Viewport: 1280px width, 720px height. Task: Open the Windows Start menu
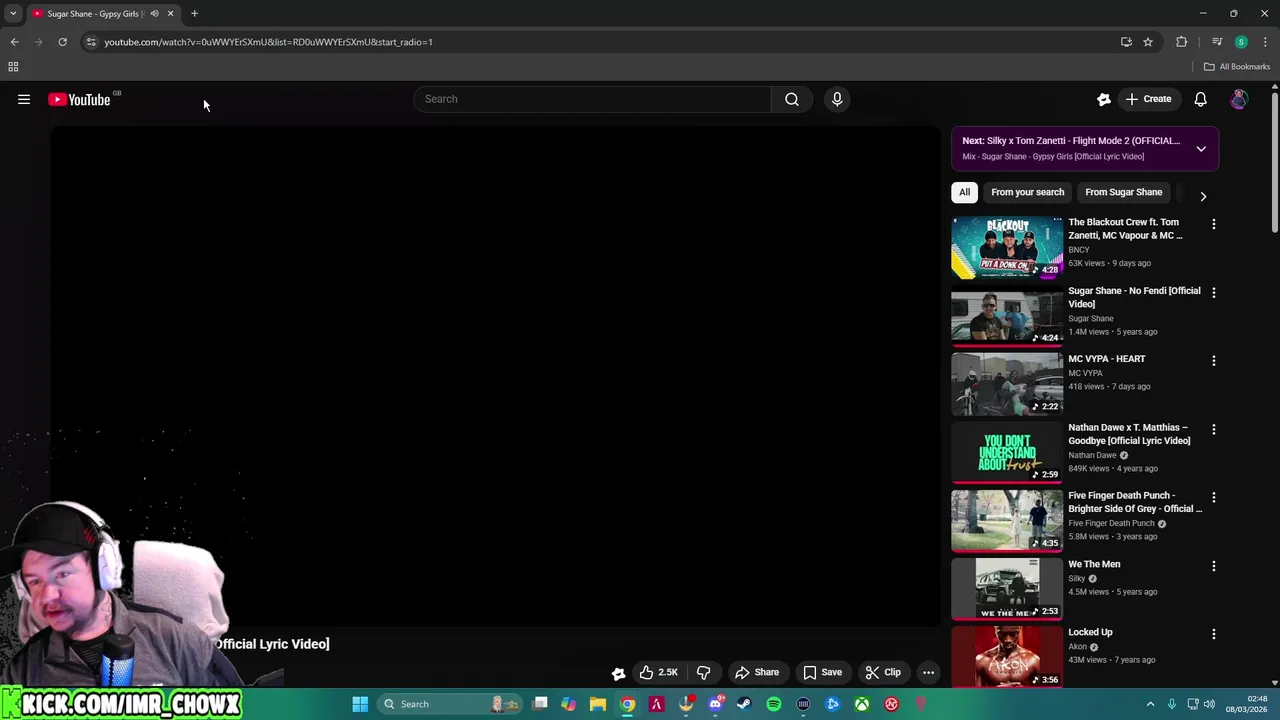(360, 704)
